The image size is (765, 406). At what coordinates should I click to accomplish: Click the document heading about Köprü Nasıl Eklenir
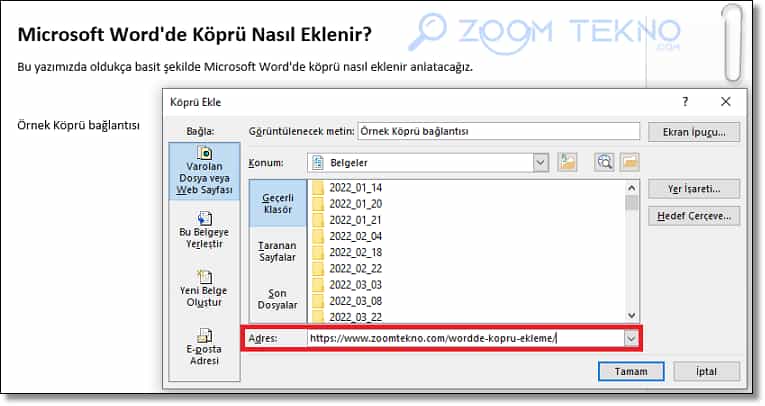195,35
